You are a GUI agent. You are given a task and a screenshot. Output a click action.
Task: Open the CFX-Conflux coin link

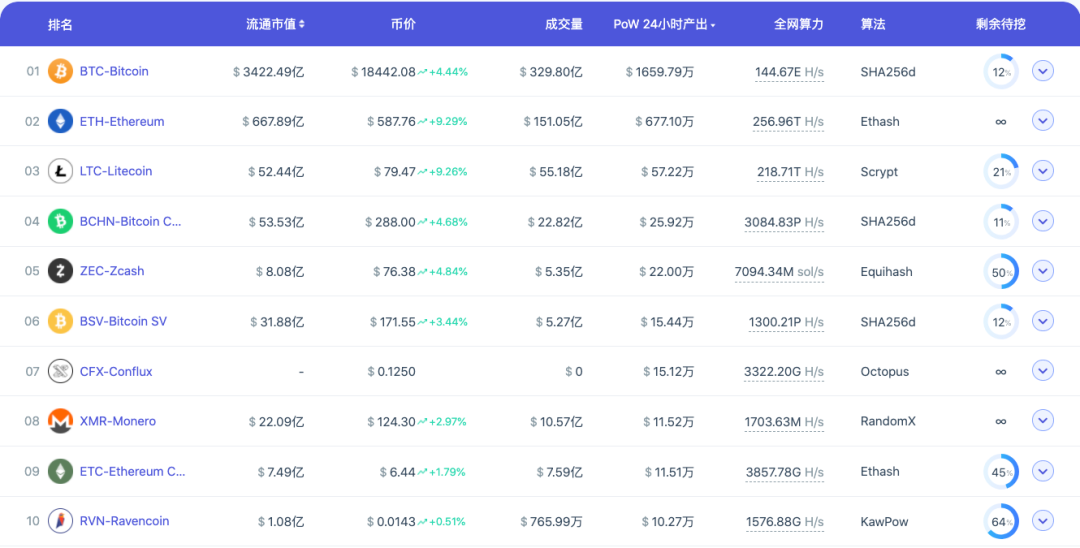tap(116, 372)
